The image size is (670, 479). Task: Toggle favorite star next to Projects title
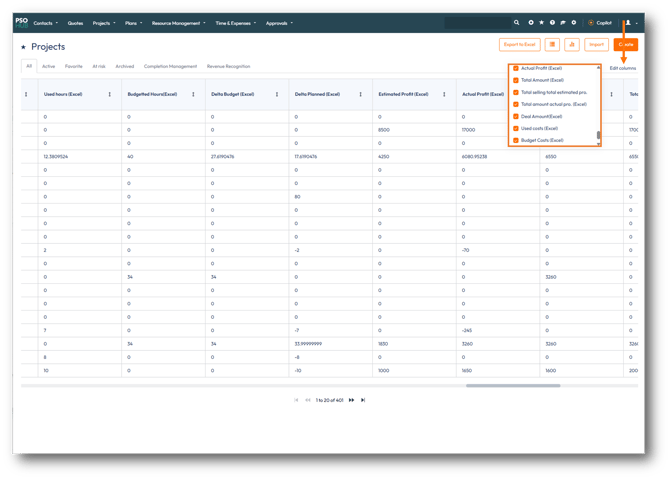[24, 47]
